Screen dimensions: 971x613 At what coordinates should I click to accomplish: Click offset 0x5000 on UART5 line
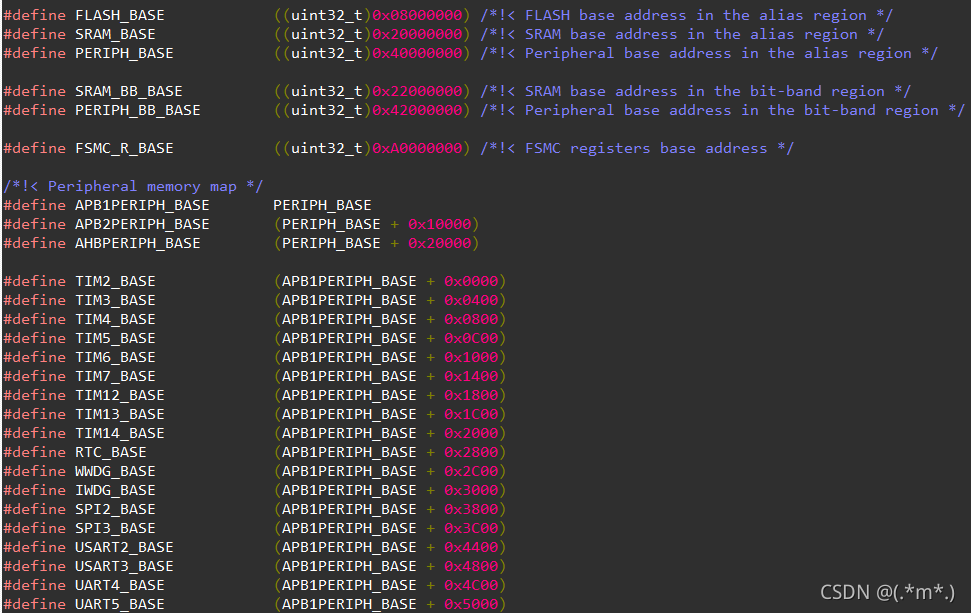471,604
